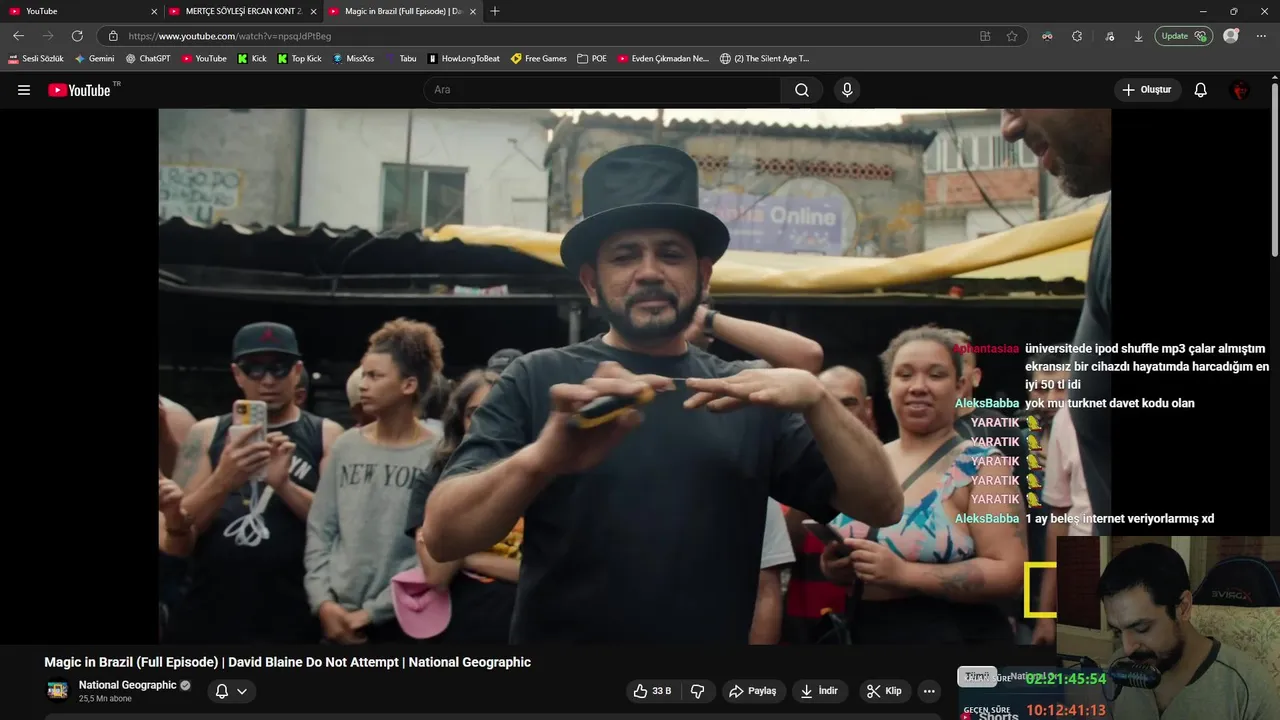
Task: Click the Oluştur create button
Action: click(x=1147, y=90)
